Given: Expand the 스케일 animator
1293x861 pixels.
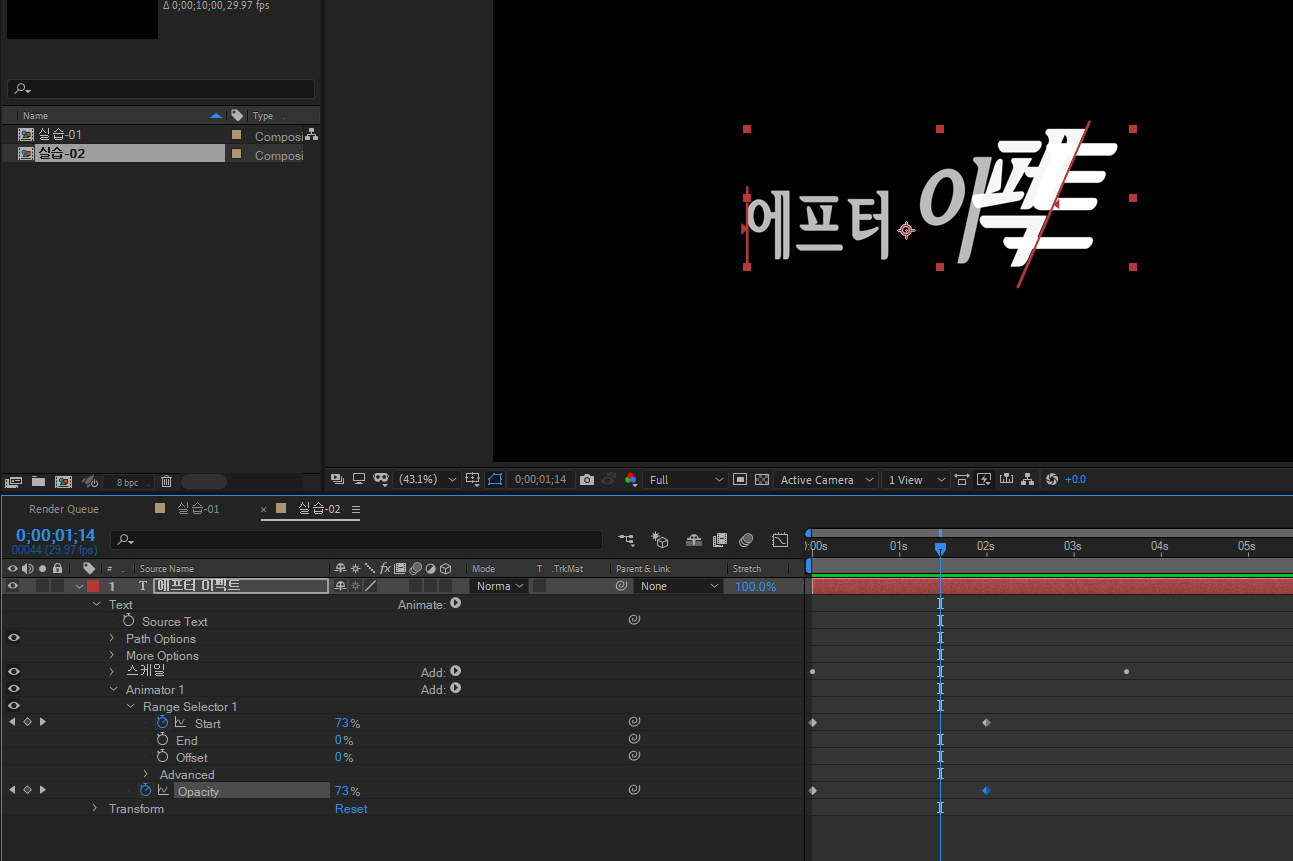Looking at the screenshot, I should pos(112,672).
